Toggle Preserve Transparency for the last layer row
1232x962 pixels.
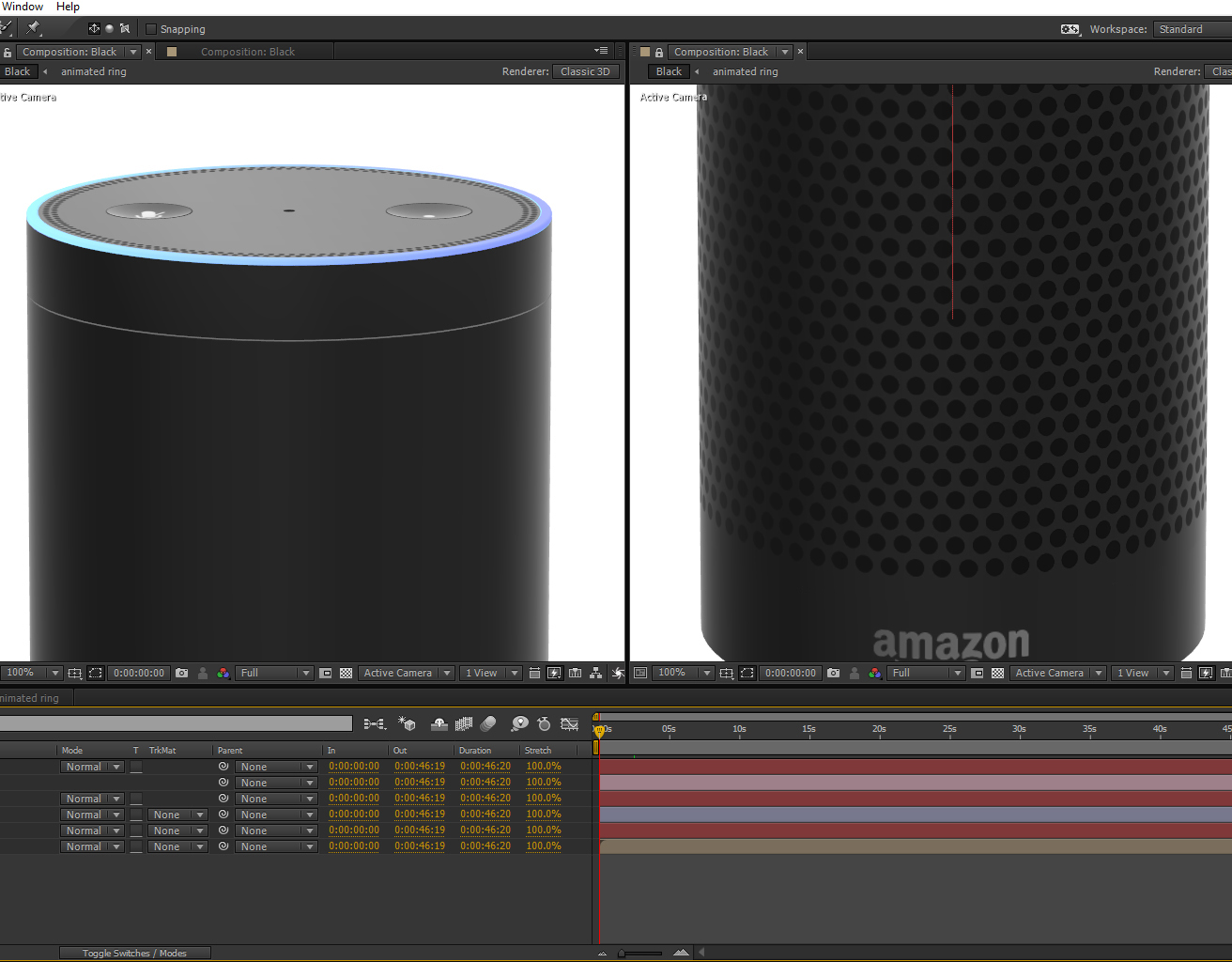click(136, 846)
